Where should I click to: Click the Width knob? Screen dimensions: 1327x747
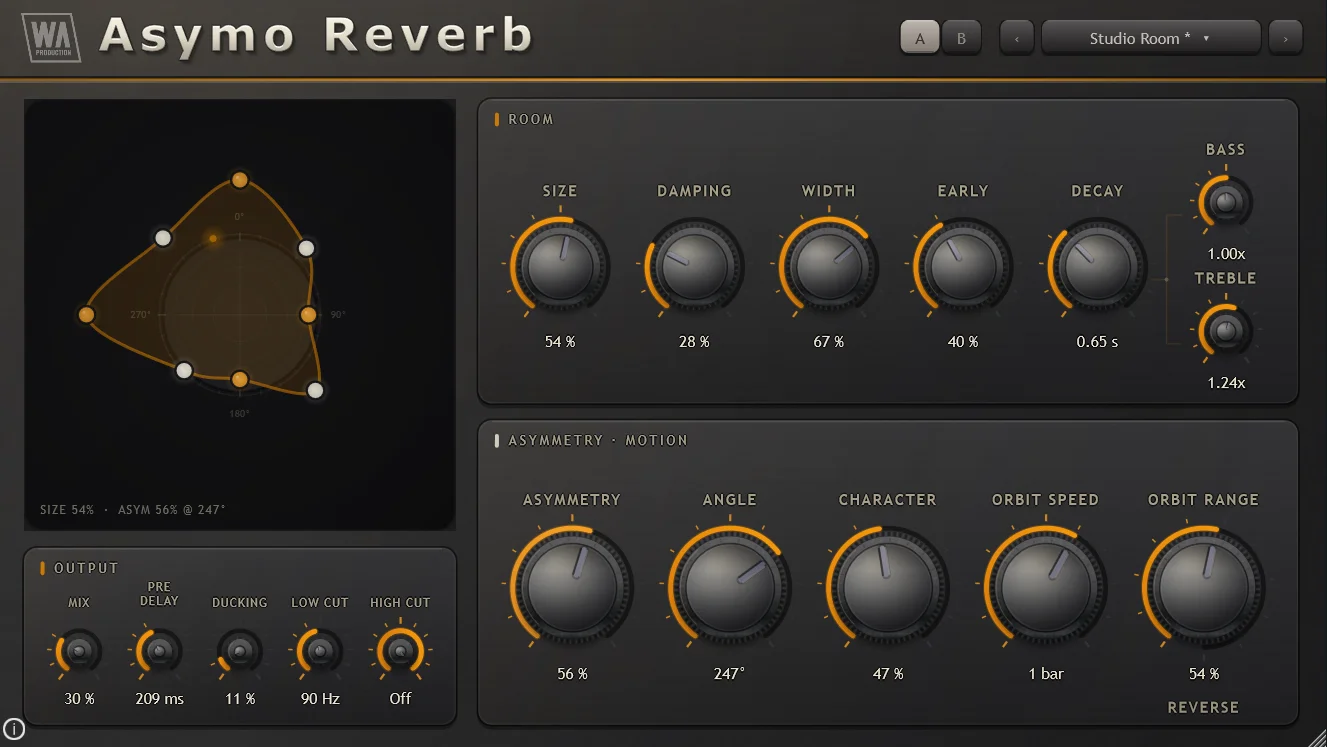click(829, 266)
